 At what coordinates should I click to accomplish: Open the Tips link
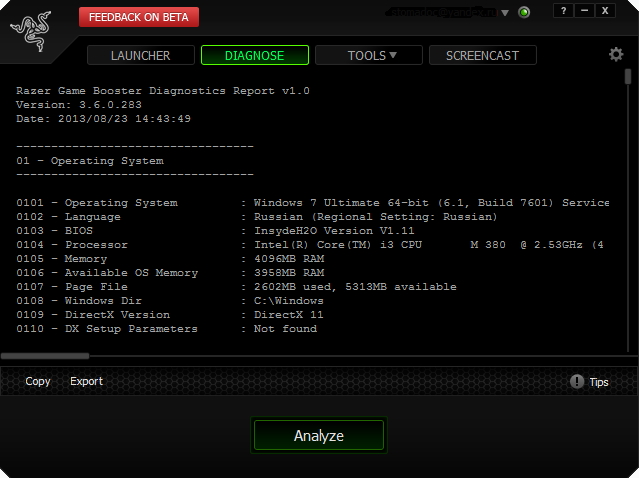[x=599, y=382]
